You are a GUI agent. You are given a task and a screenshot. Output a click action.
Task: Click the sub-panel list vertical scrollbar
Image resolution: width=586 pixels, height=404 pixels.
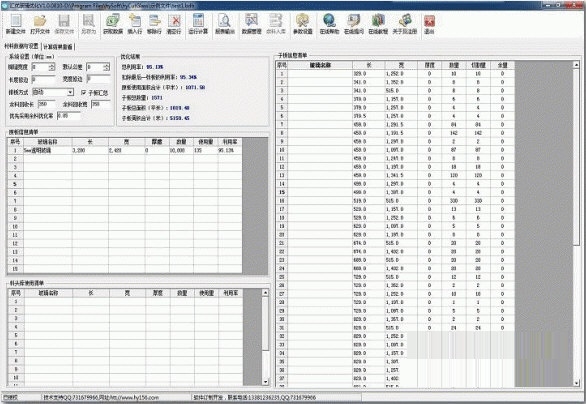point(576,223)
